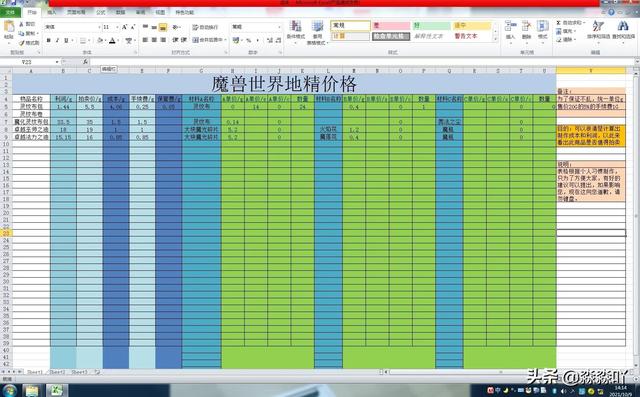
Task: Toggle Italic formatting
Action: click(57, 40)
